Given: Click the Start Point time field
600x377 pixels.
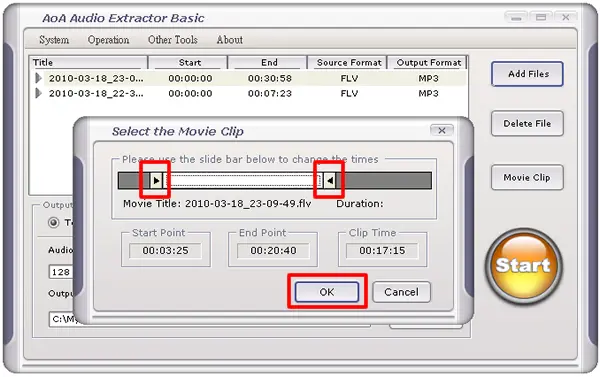Looking at the screenshot, I should click(x=166, y=251).
